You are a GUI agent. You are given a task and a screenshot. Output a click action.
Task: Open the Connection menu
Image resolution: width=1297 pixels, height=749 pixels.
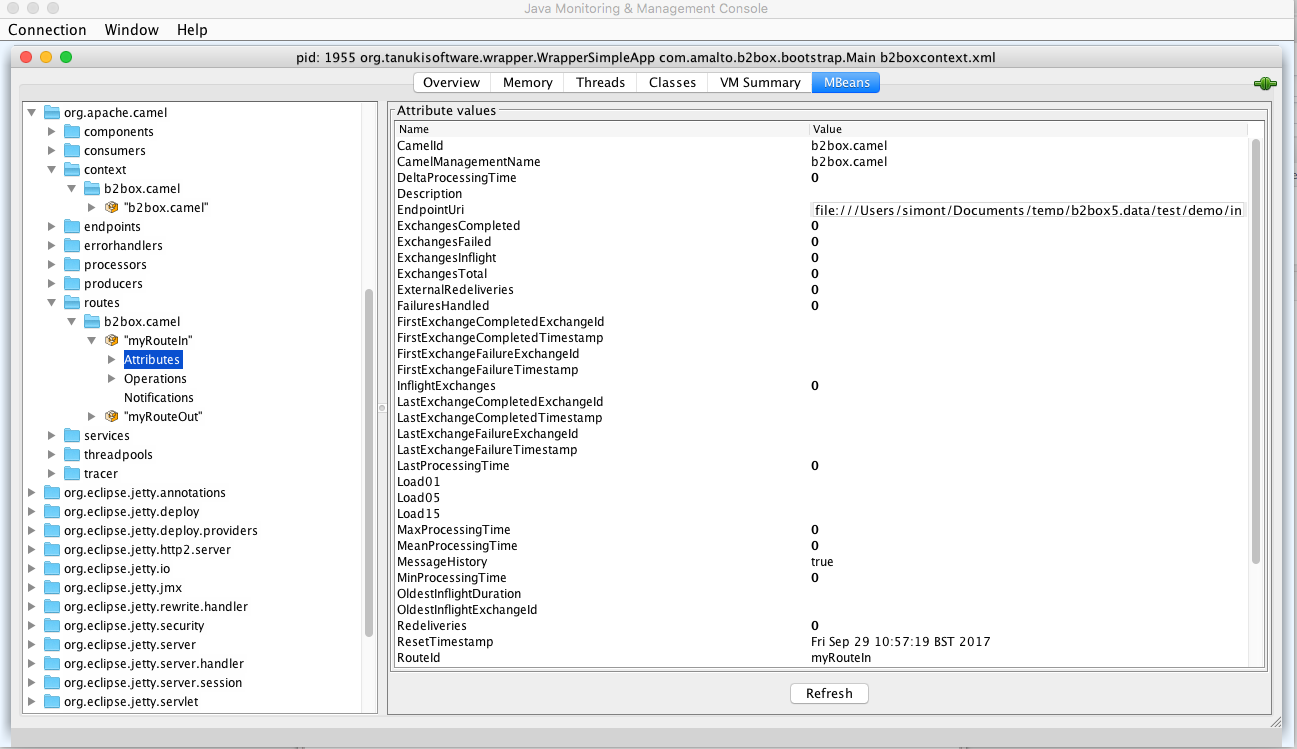48,30
